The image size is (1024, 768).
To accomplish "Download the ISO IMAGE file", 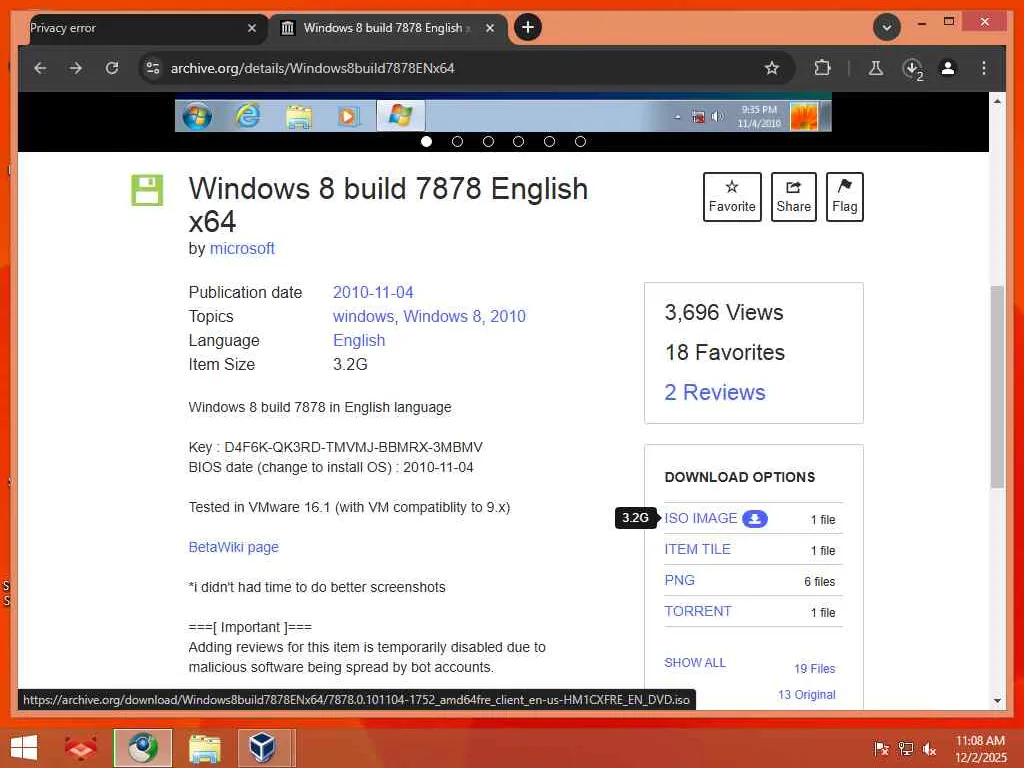I will point(701,518).
